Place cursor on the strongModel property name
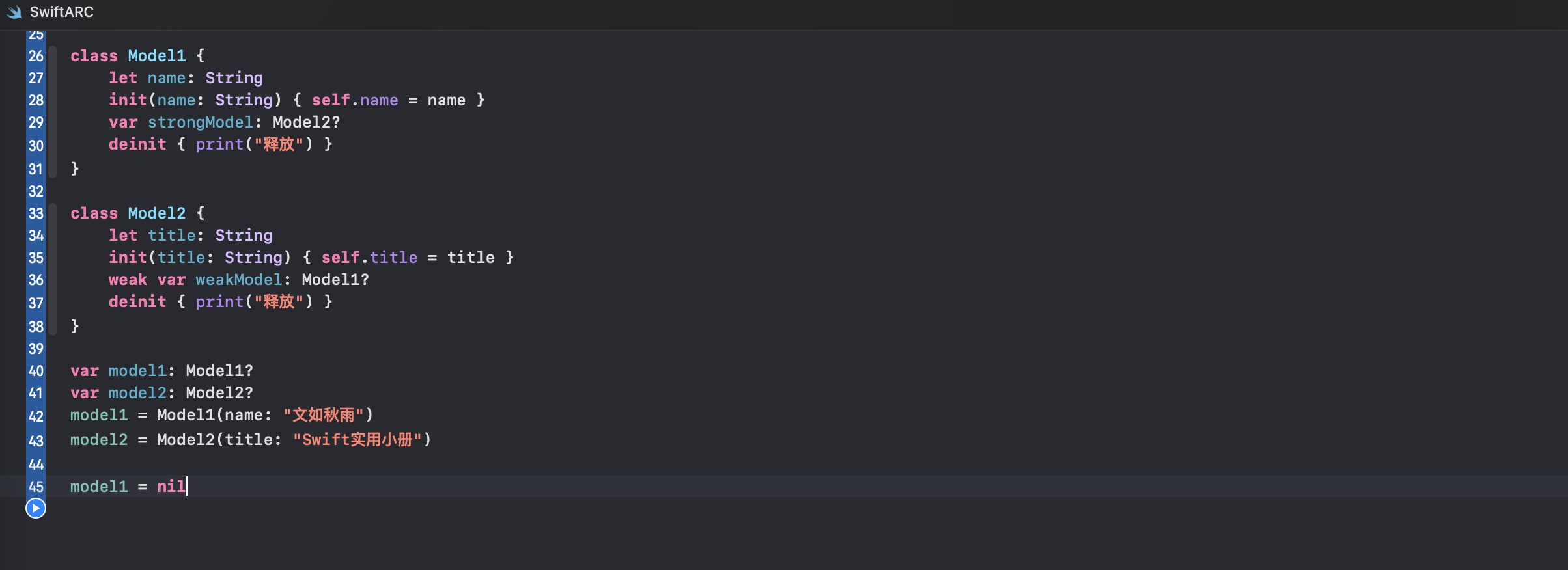 200,122
